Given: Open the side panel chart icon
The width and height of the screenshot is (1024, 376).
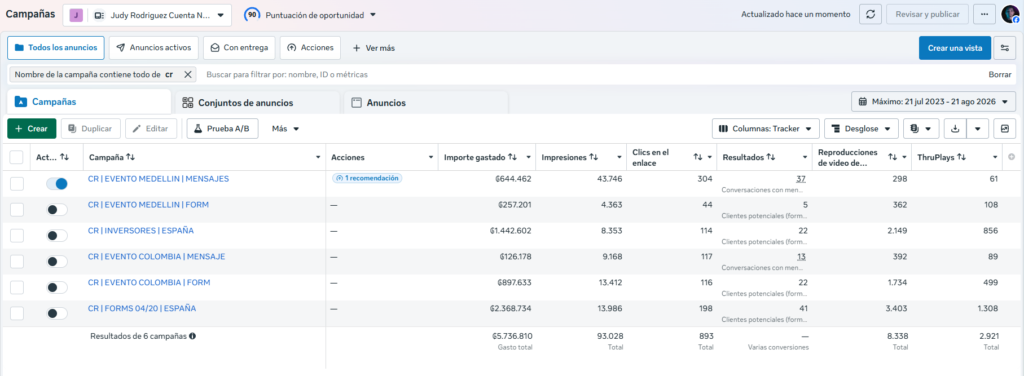Looking at the screenshot, I should [1004, 129].
